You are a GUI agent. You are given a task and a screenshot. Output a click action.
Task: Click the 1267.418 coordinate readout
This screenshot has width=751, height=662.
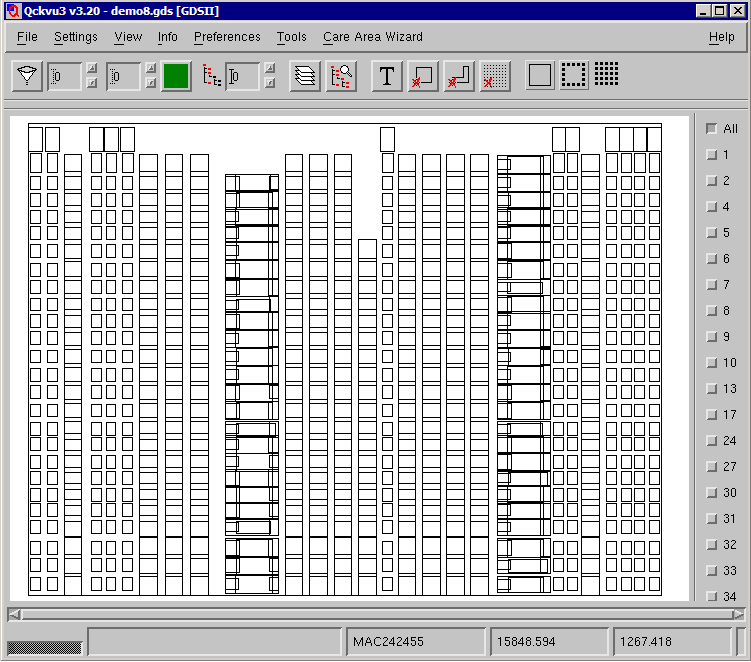(x=646, y=641)
